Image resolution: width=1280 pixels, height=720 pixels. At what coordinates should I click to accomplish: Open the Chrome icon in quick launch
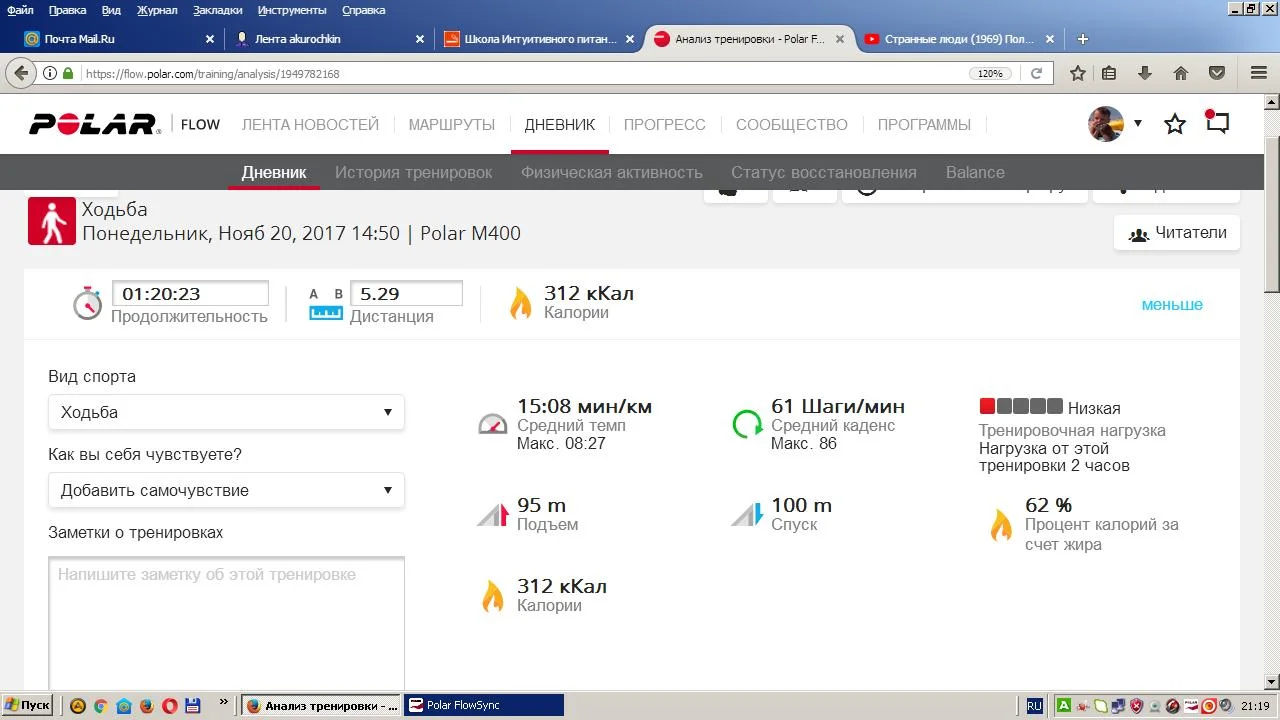coord(100,705)
